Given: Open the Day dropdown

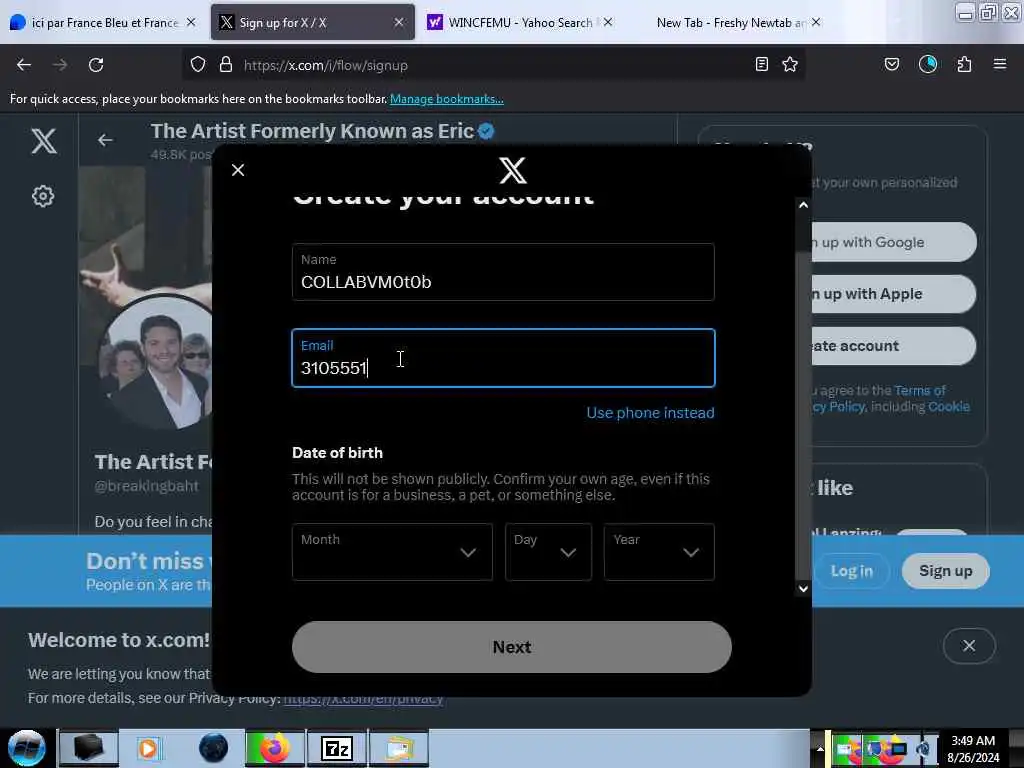Looking at the screenshot, I should coord(548,552).
